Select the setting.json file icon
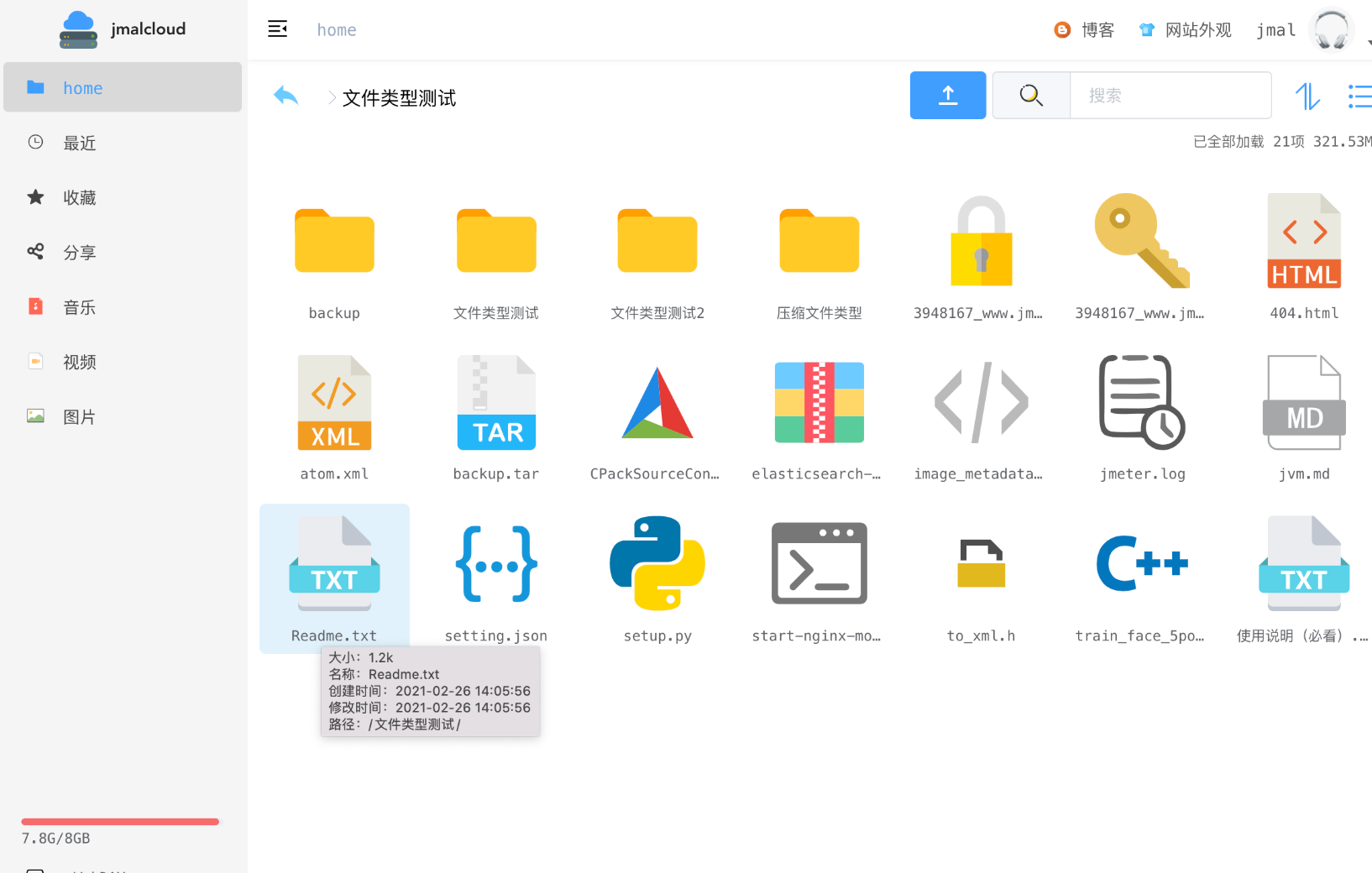The image size is (1372, 873). [496, 563]
